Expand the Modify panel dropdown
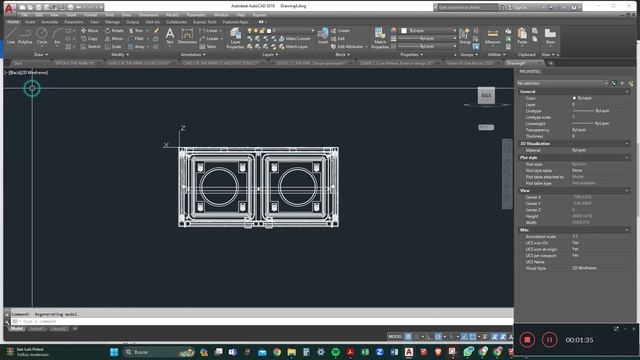 [x=120, y=54]
